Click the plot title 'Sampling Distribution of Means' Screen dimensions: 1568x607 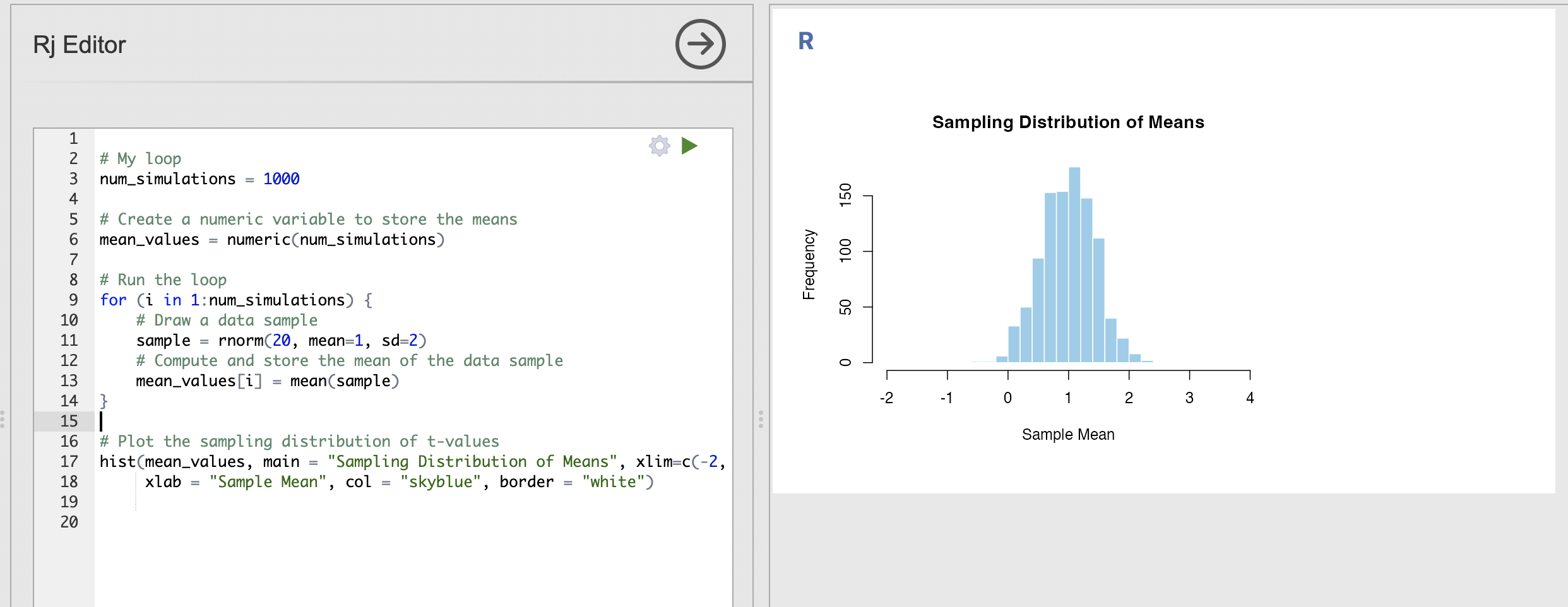tap(1068, 122)
